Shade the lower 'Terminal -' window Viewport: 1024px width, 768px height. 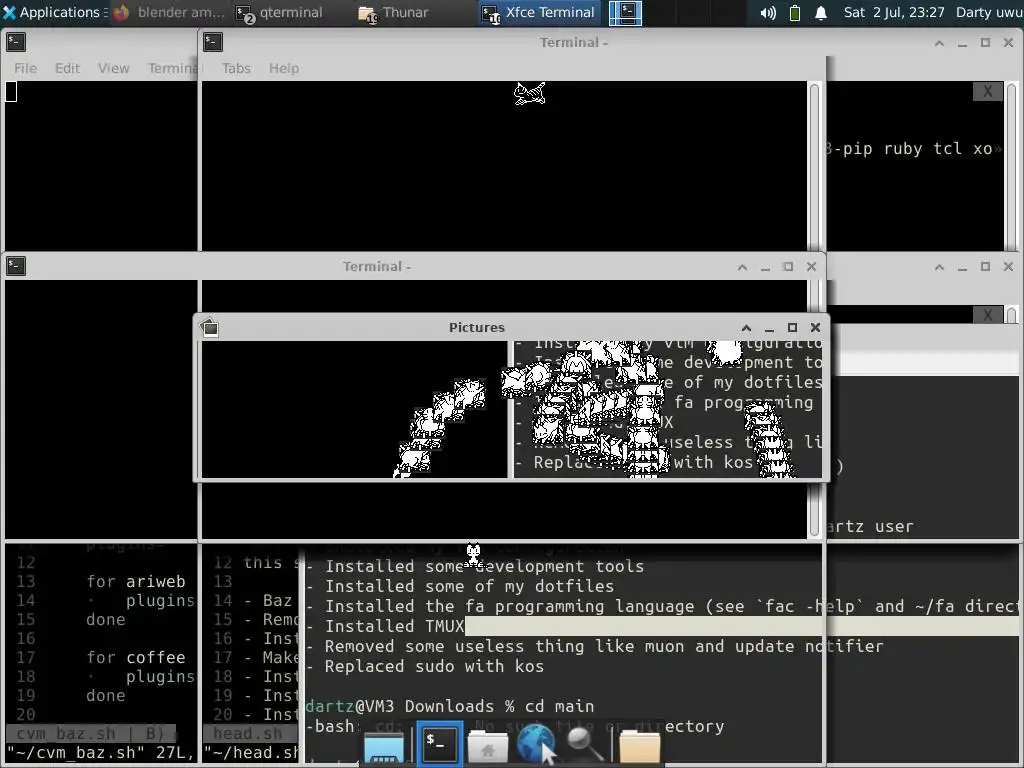coord(743,266)
